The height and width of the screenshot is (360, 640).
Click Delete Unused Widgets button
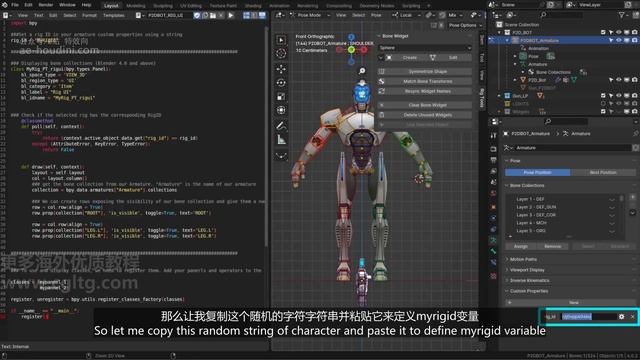(x=427, y=115)
